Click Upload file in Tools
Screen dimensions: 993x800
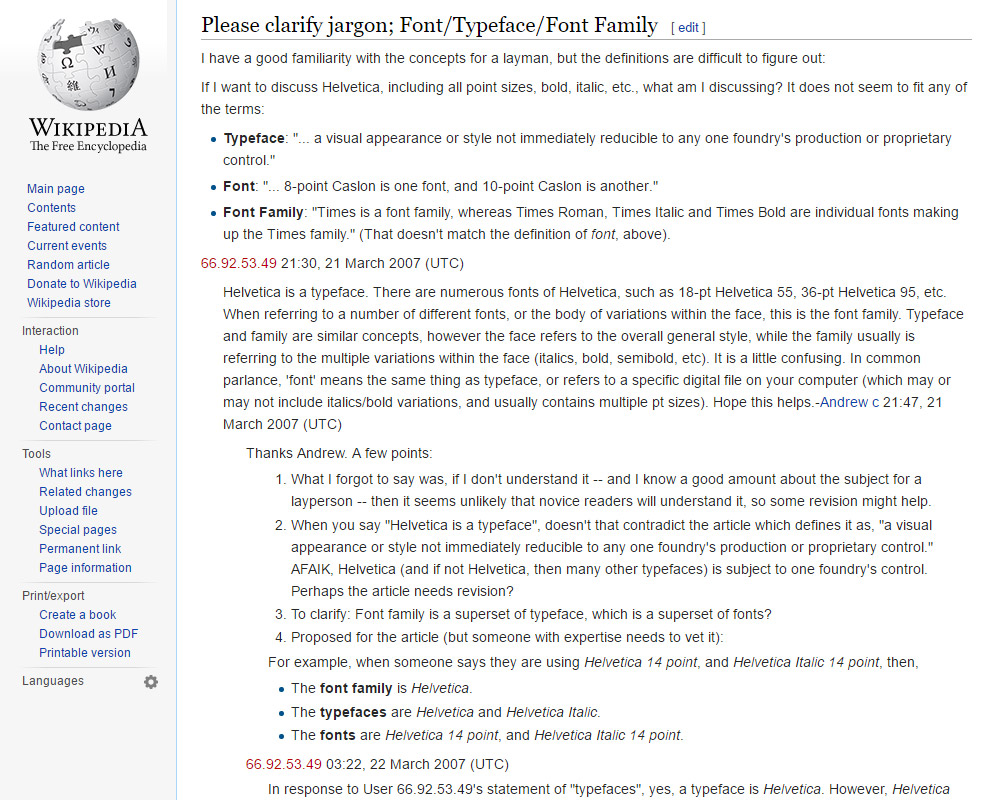68,511
